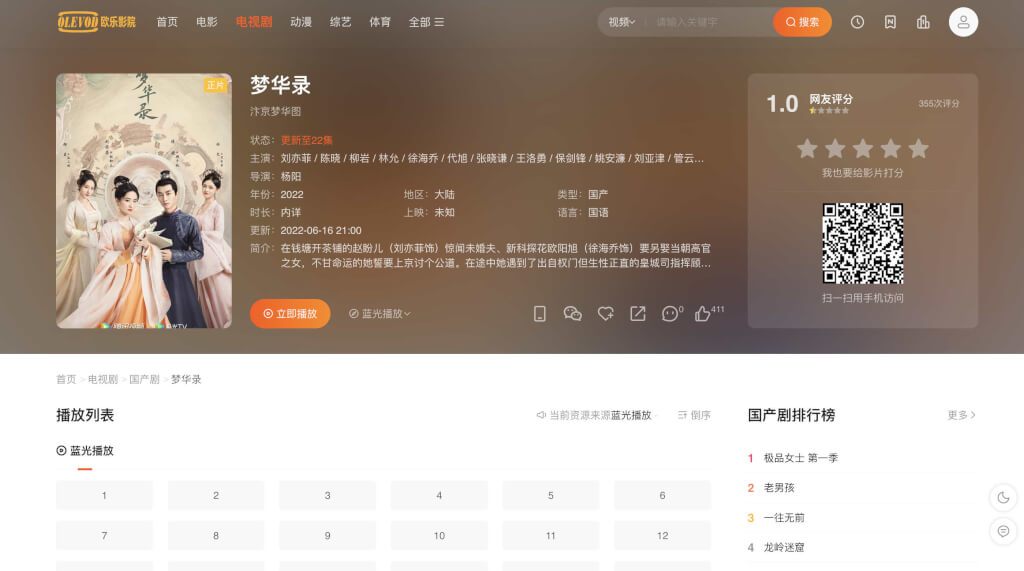1024x571 pixels.
Task: Click the external share icon
Action: [637, 314]
